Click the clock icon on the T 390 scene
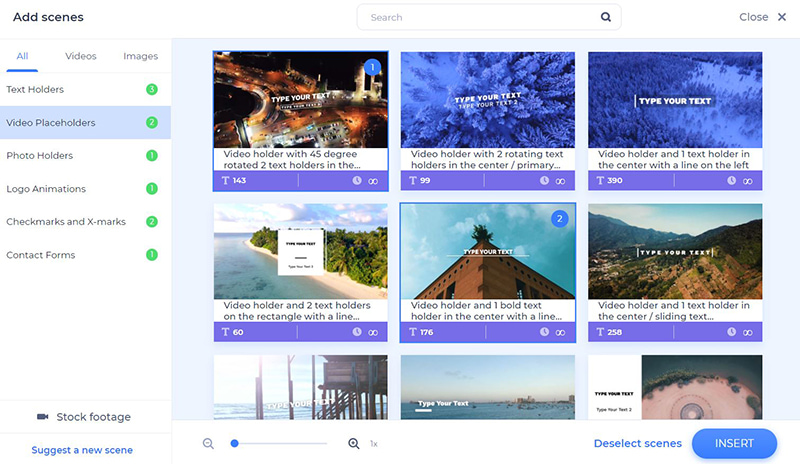The height and width of the screenshot is (464, 800). [732, 180]
